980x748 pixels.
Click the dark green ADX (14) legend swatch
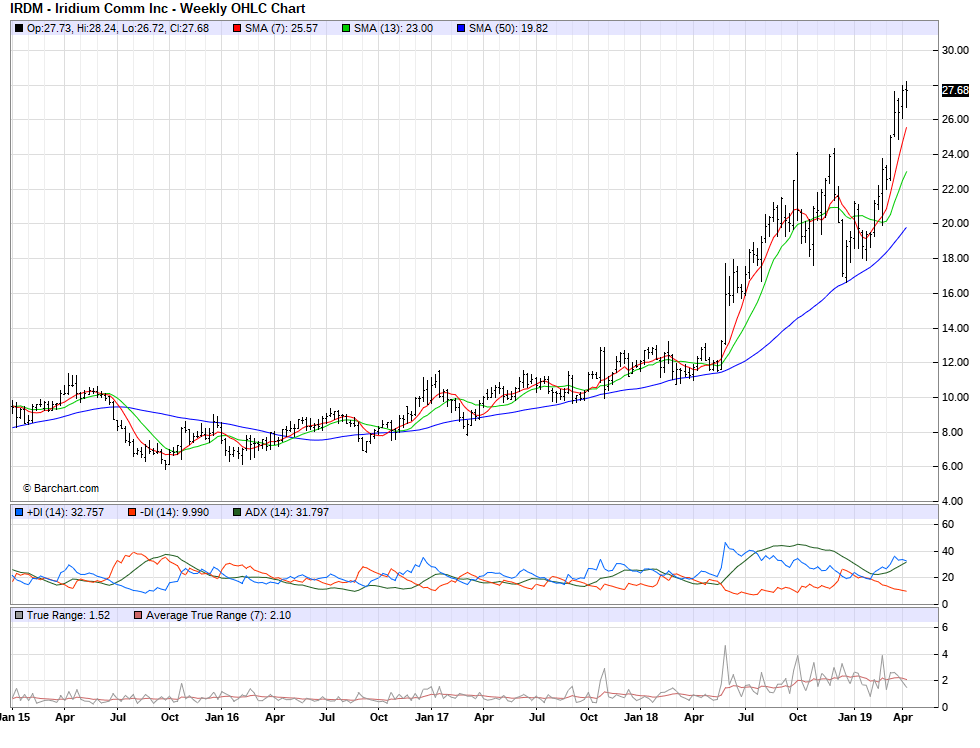coord(237,512)
